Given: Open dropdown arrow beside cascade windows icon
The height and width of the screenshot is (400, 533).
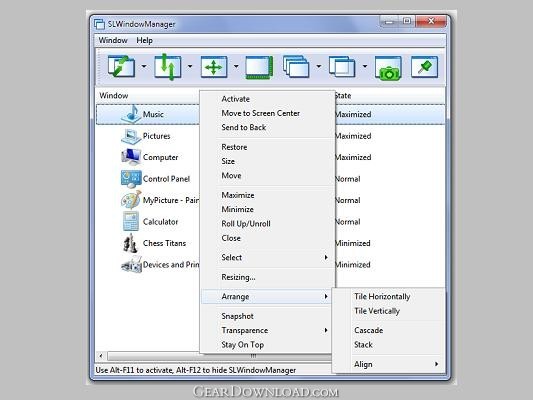Looking at the screenshot, I should [x=319, y=66].
